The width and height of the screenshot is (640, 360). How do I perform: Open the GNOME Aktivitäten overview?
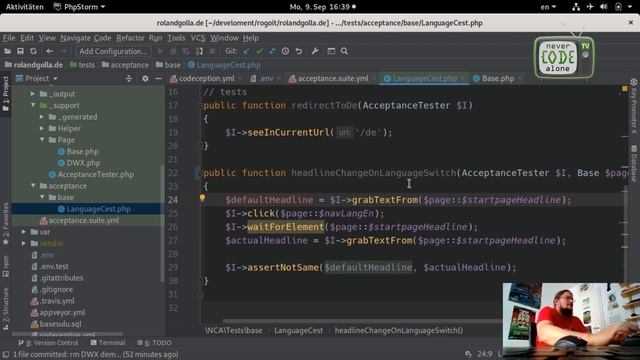24,7
